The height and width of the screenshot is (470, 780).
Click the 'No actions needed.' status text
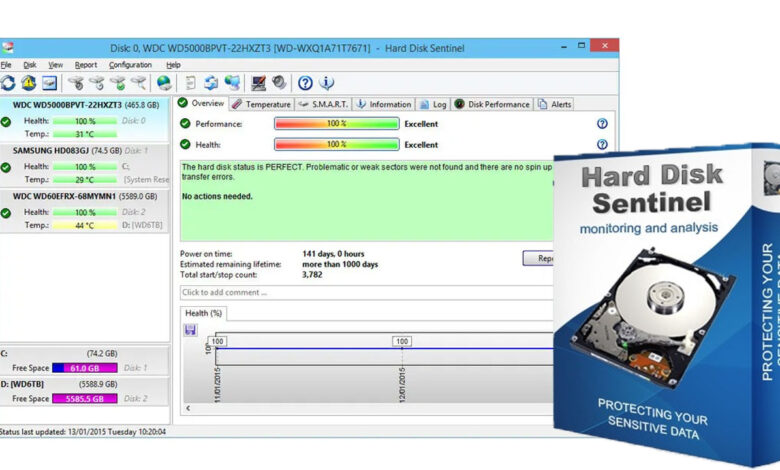[217, 196]
